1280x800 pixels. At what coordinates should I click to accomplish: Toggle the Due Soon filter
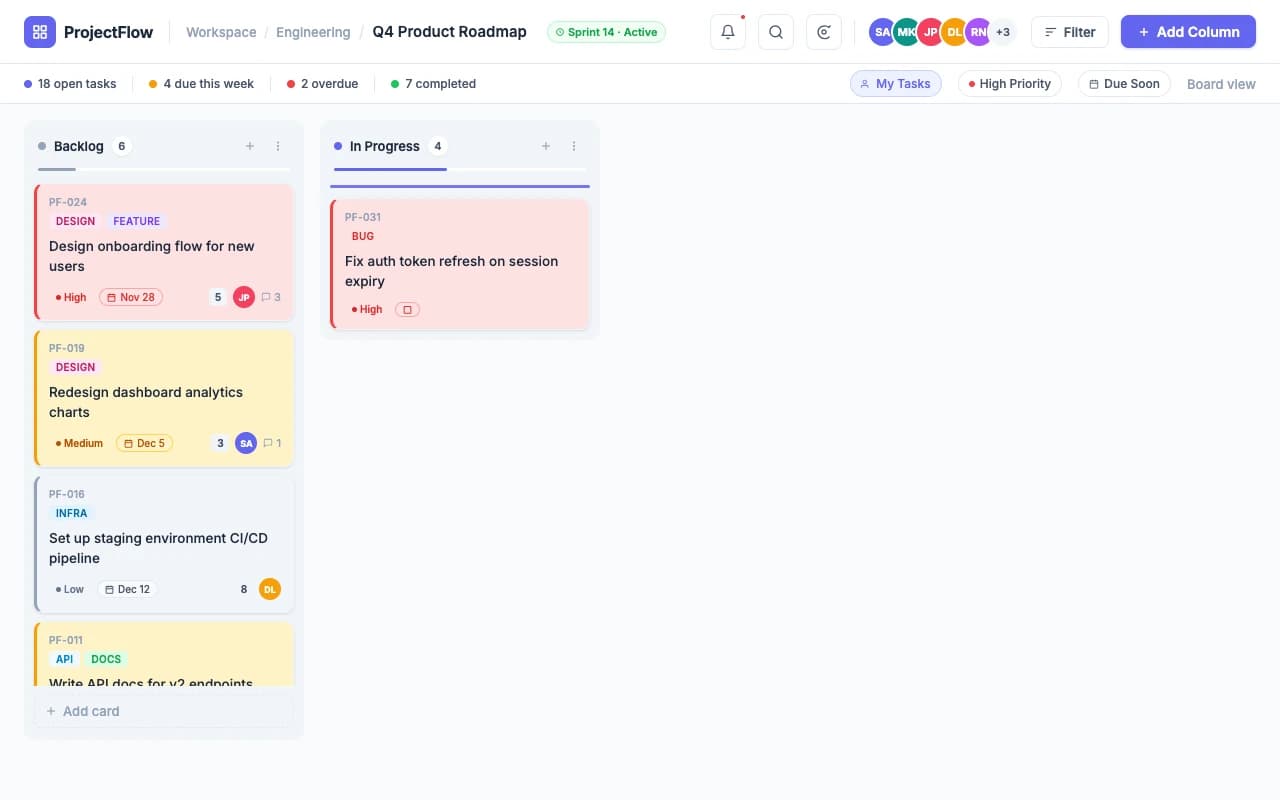pyautogui.click(x=1124, y=83)
